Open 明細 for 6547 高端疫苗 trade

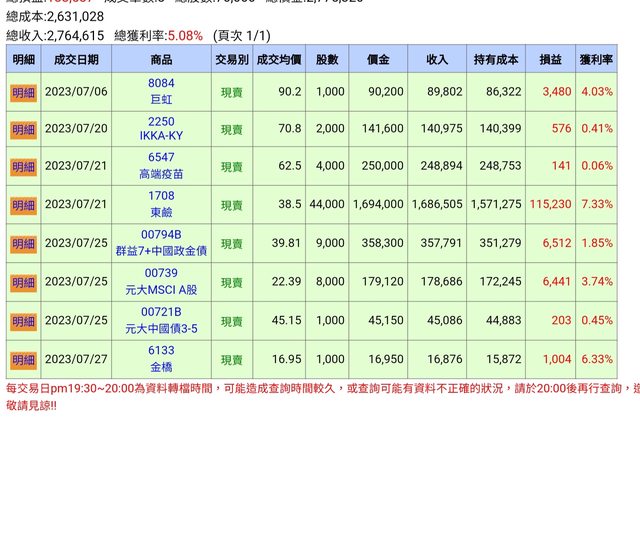click(23, 166)
